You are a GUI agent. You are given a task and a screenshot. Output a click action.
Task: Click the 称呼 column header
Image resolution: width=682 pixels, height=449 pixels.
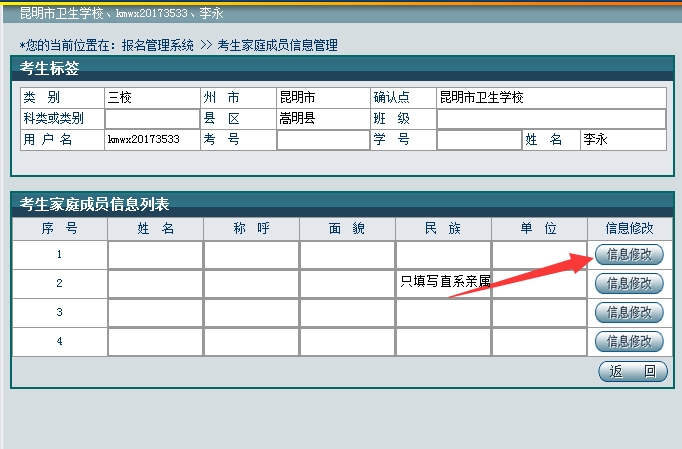(x=251, y=228)
